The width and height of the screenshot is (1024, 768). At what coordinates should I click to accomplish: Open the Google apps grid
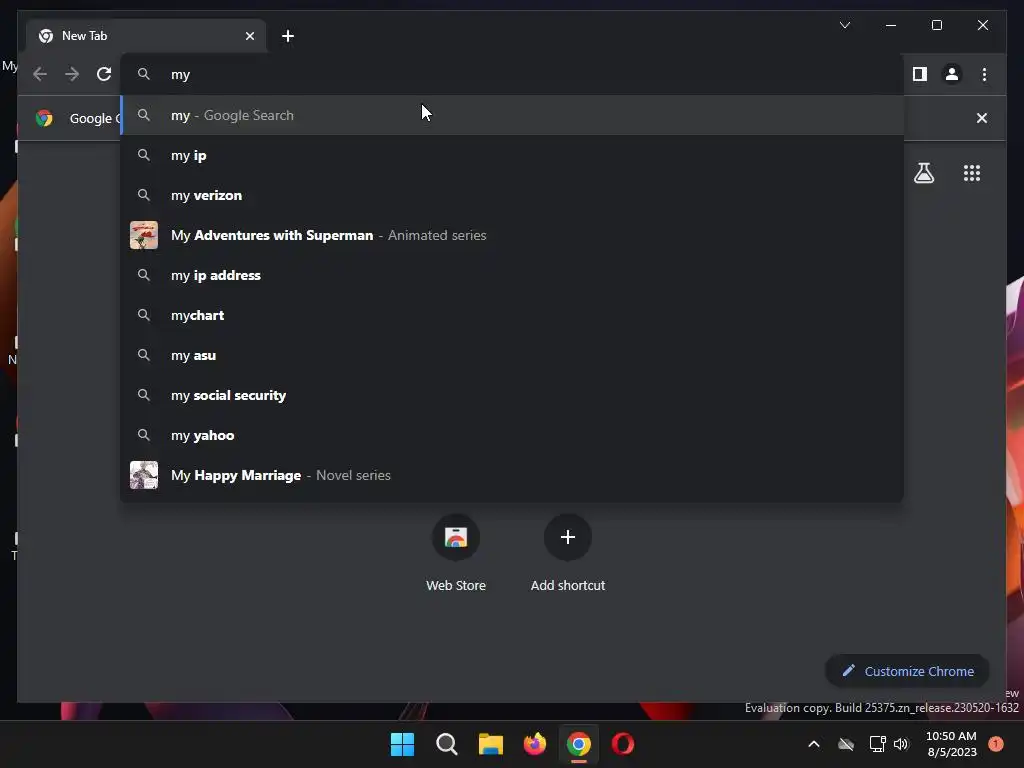(972, 173)
